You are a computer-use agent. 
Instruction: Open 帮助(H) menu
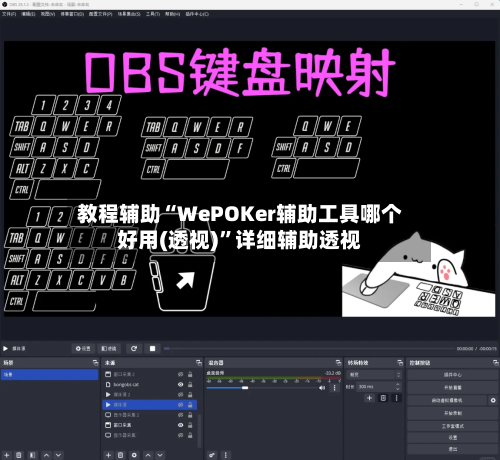coord(172,14)
